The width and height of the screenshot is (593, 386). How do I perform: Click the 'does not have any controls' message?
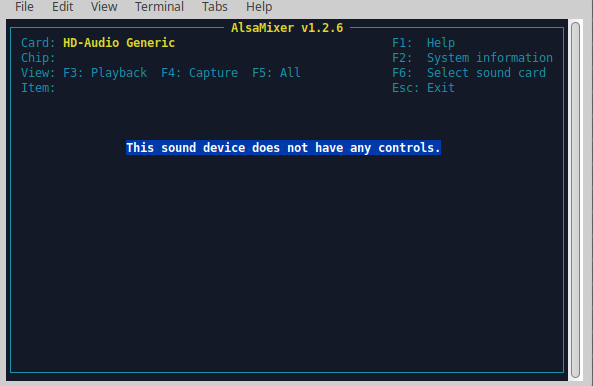click(x=283, y=147)
